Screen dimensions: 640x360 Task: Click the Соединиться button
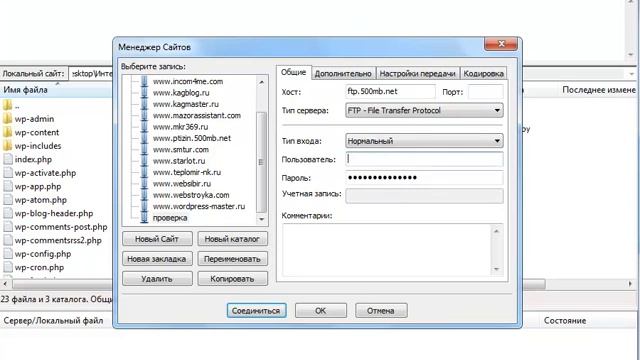click(256, 311)
